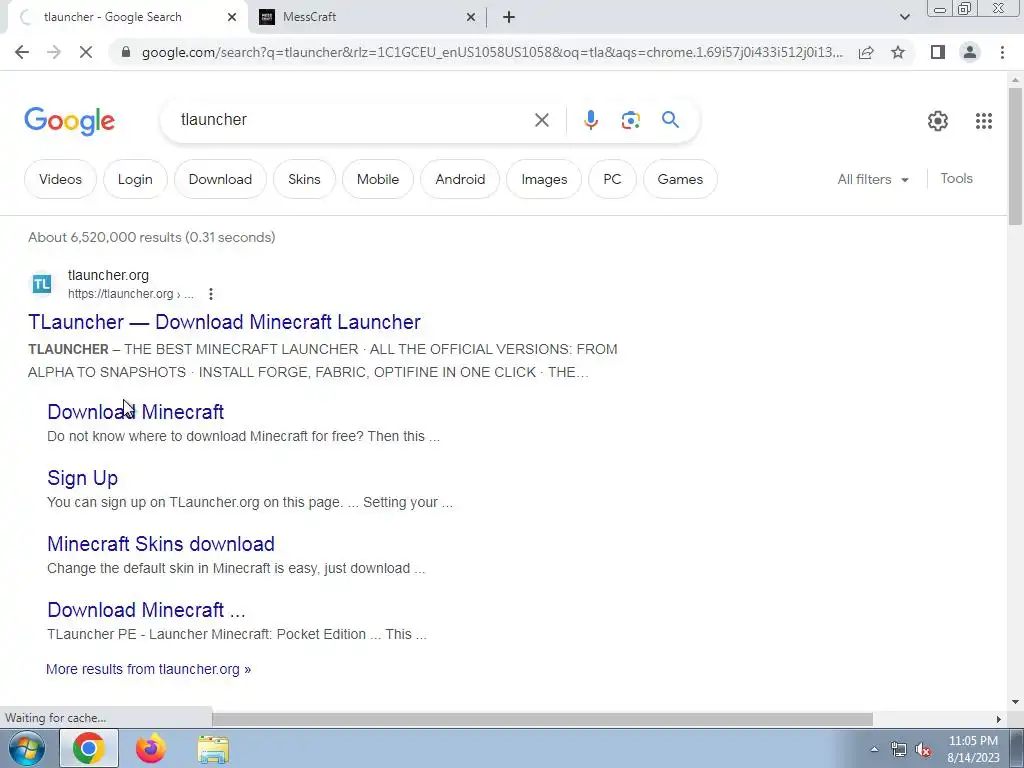
Task: Close the tlauncher Google Search tab
Action: 232,17
